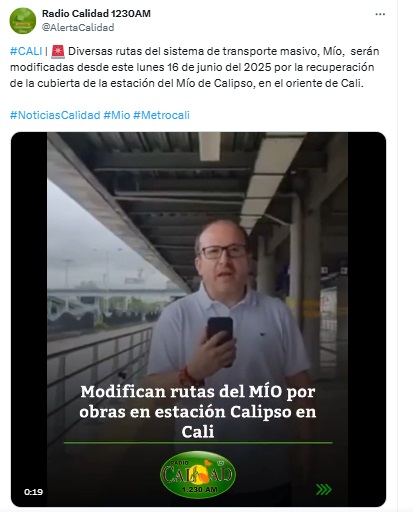The height and width of the screenshot is (512, 413).
Task: Click the right black bar of the video
Action: click(x=367, y=319)
